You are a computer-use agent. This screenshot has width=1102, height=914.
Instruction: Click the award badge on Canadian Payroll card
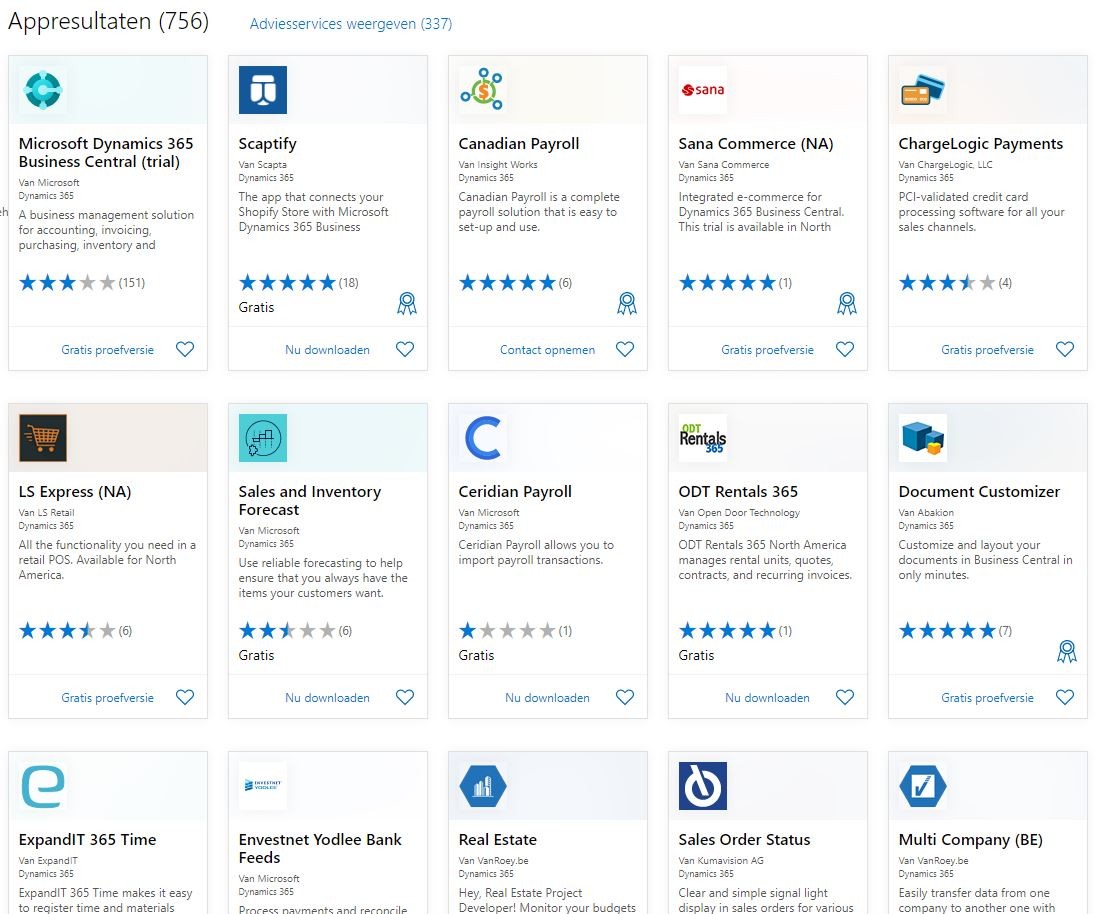tap(627, 303)
